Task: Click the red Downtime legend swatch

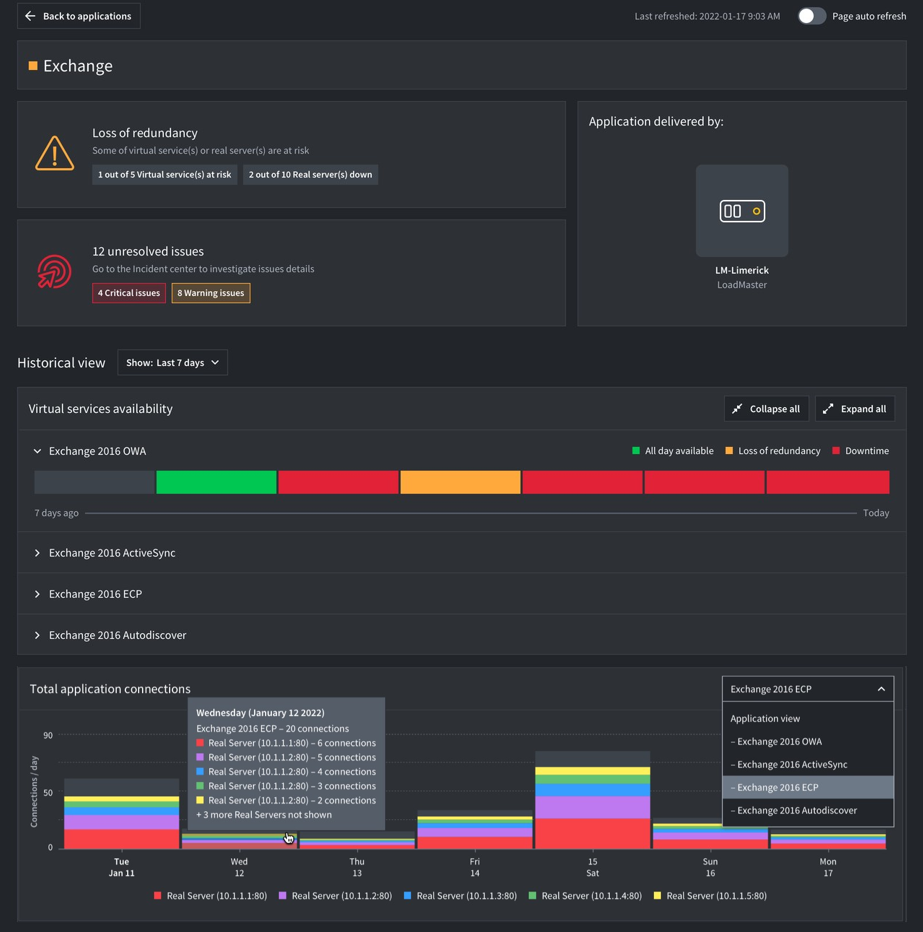Action: point(836,451)
